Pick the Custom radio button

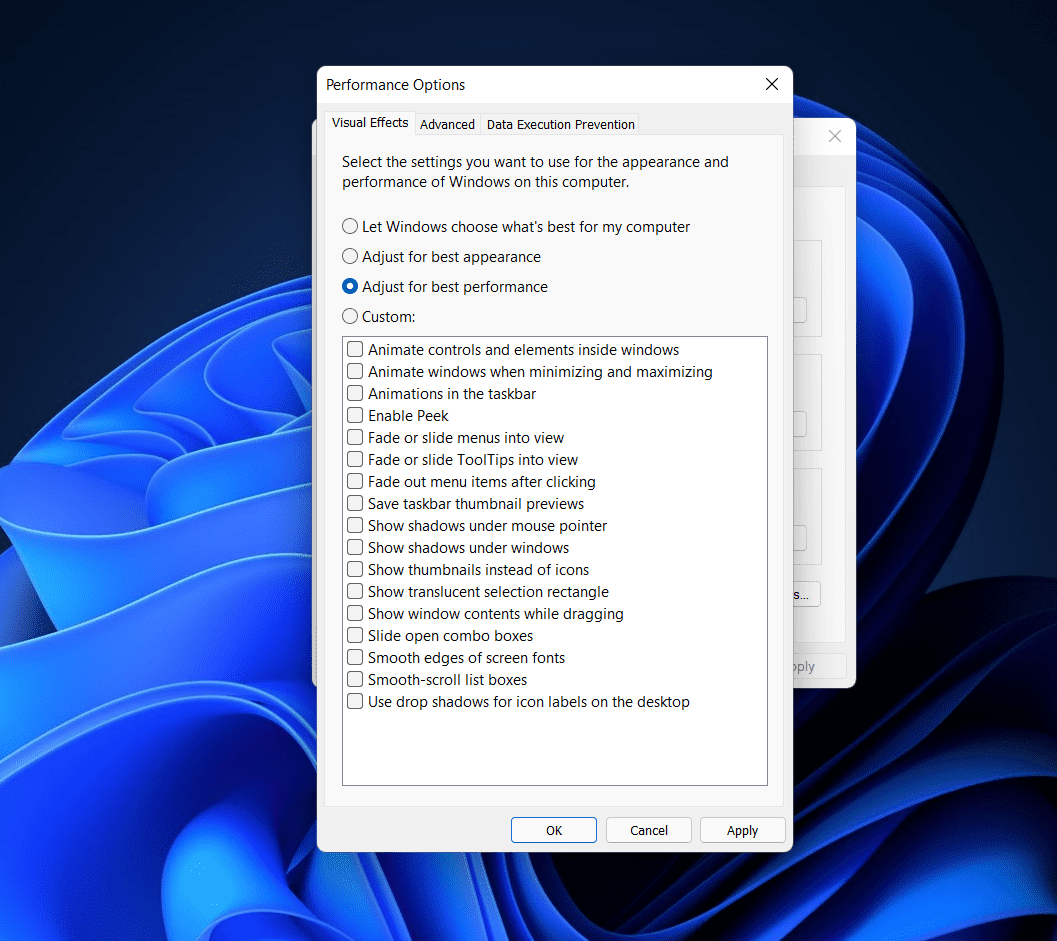tap(350, 317)
